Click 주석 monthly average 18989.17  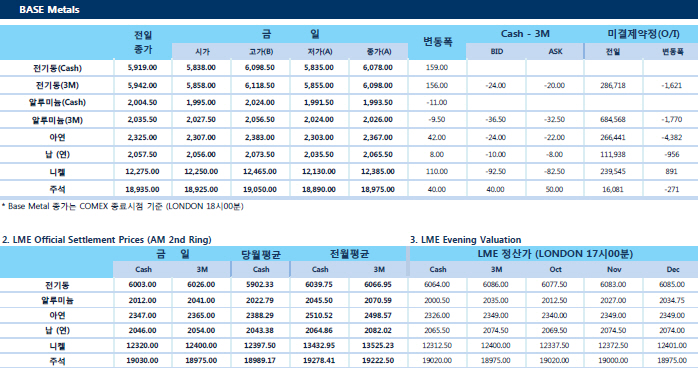[260, 361]
